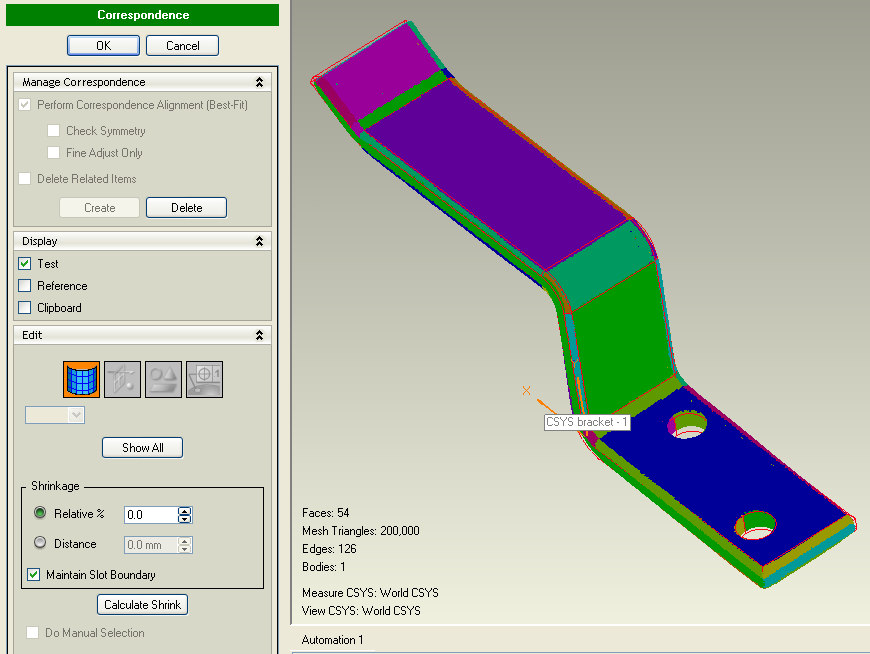The image size is (870, 654).
Task: Select the geometry shapes edit tool
Action: [x=163, y=379]
